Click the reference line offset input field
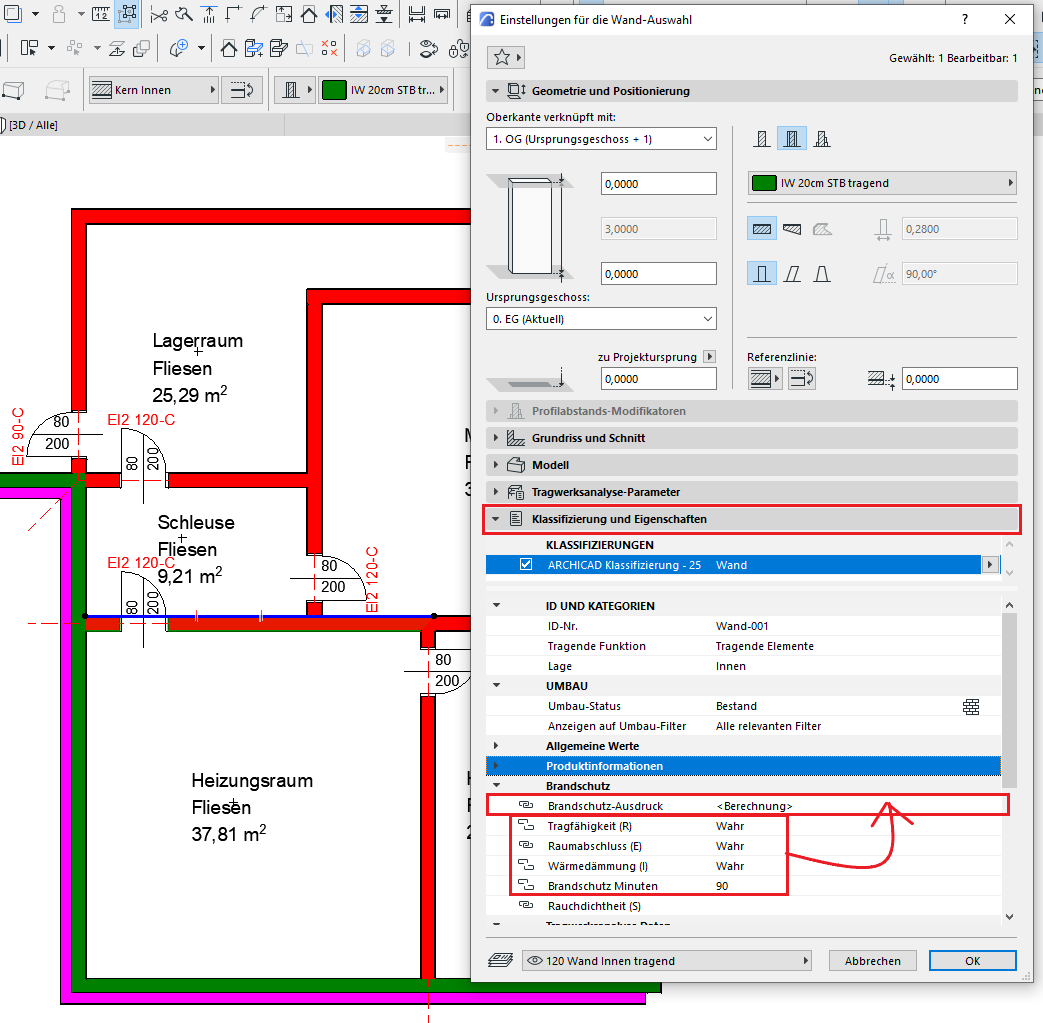1043x1023 pixels. click(958, 379)
